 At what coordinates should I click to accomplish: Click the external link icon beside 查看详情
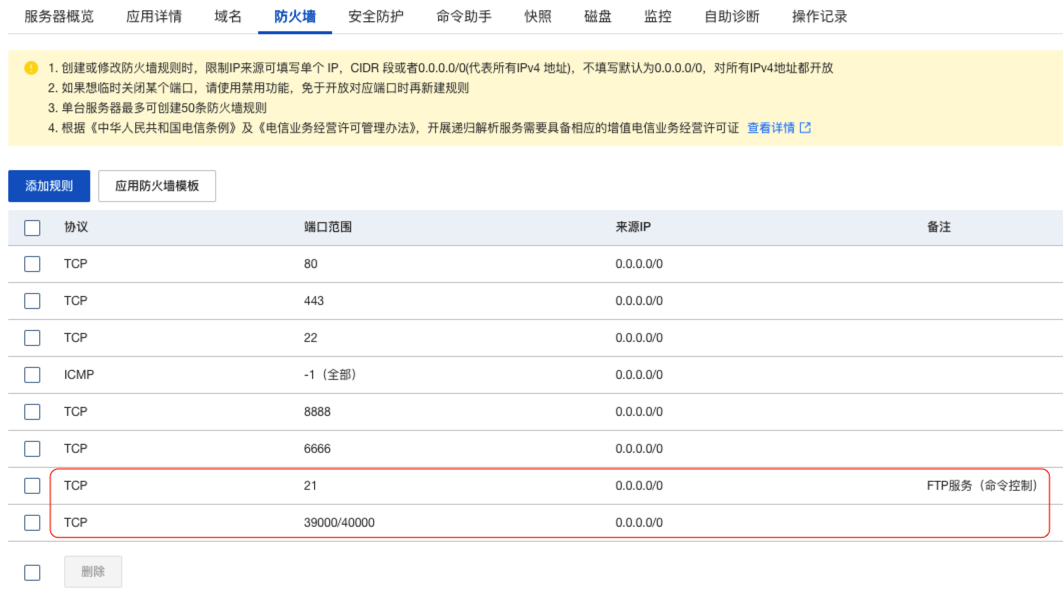point(805,128)
